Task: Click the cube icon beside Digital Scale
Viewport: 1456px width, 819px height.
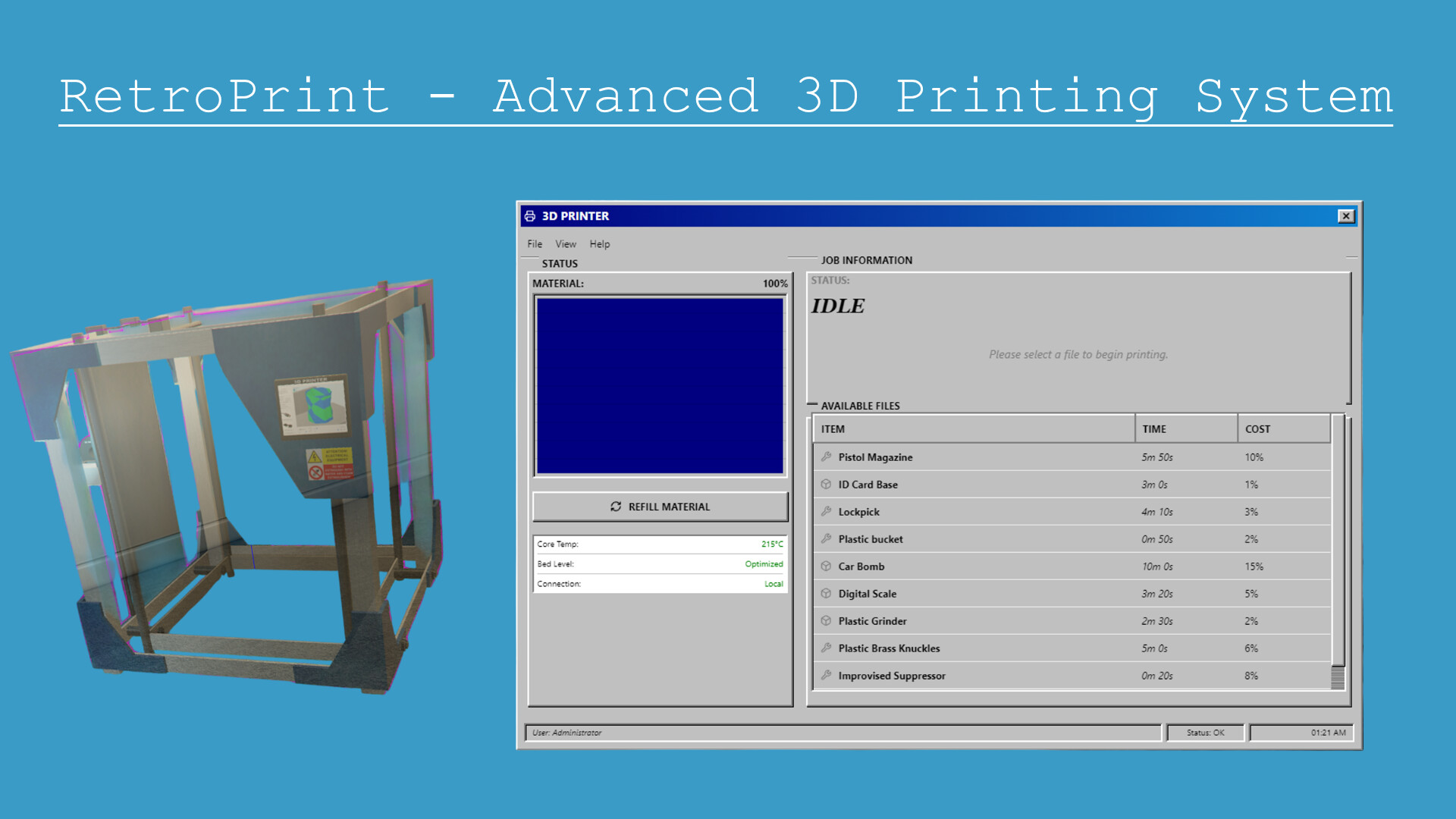Action: pos(826,593)
